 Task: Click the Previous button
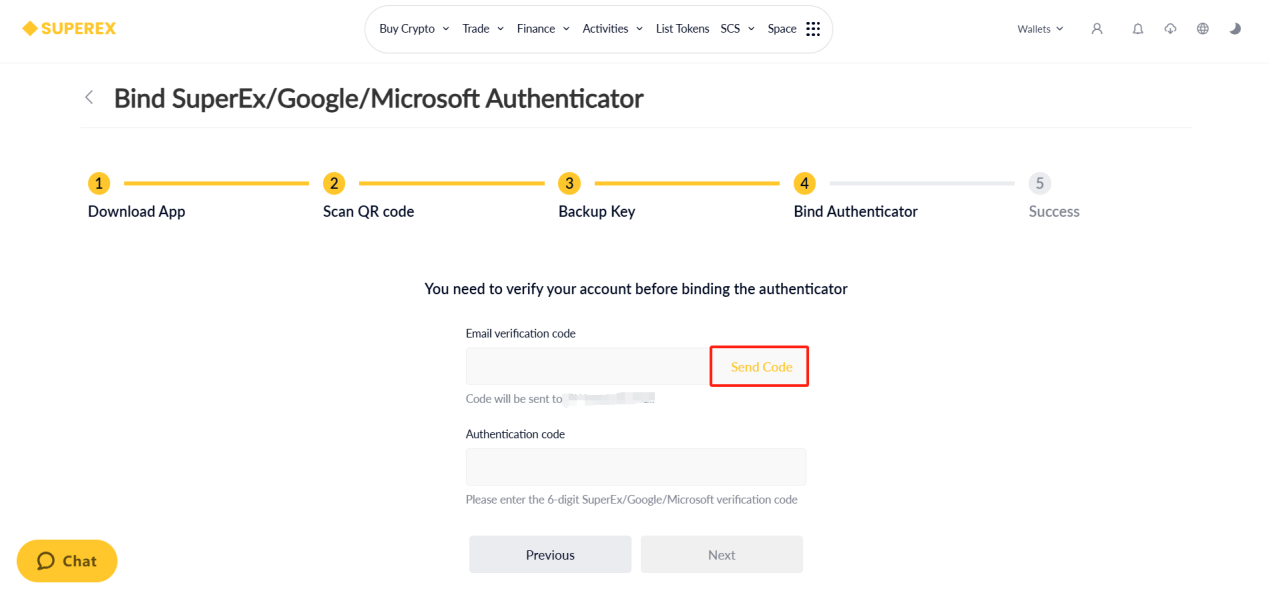[x=550, y=555]
